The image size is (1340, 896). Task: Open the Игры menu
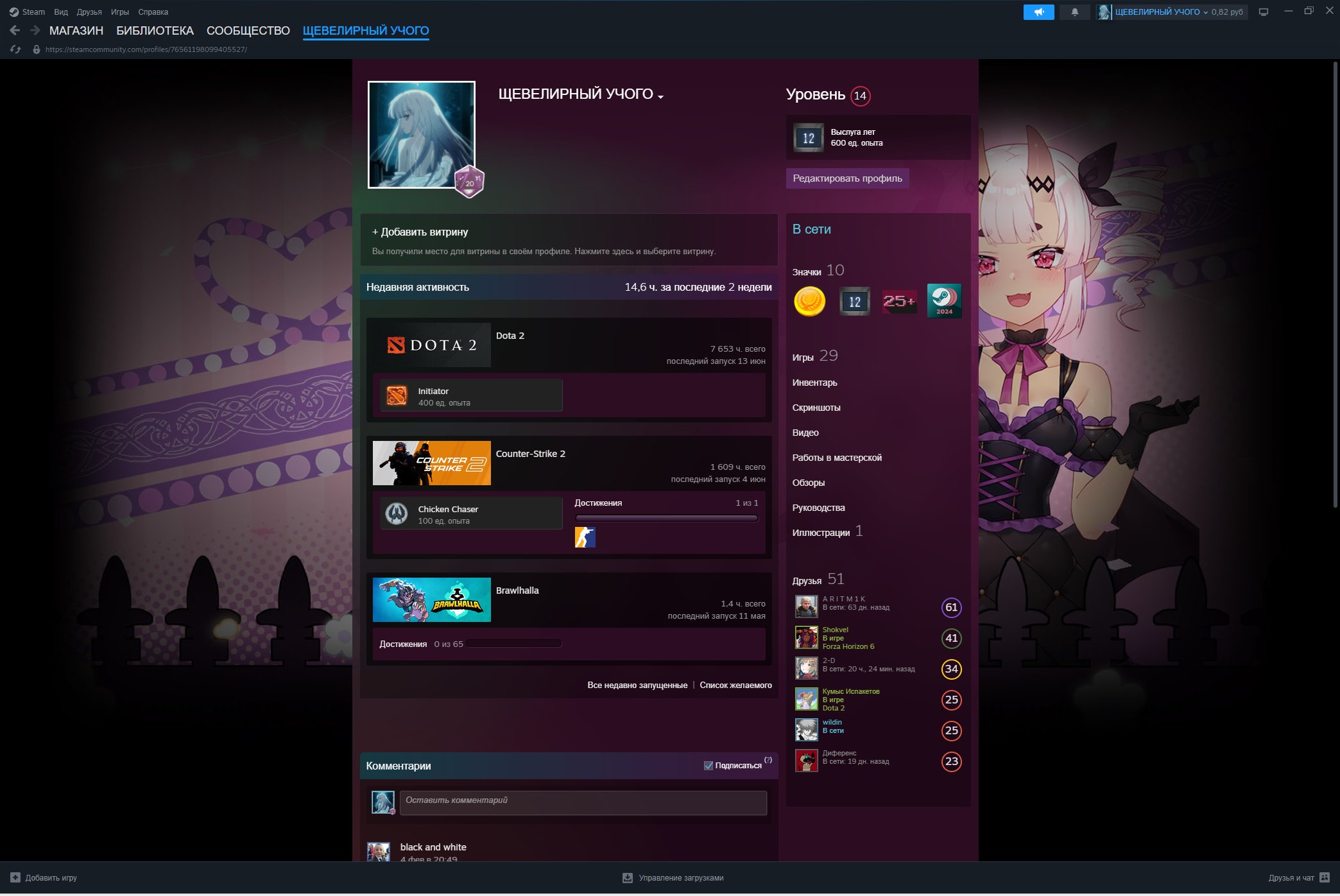[120, 12]
